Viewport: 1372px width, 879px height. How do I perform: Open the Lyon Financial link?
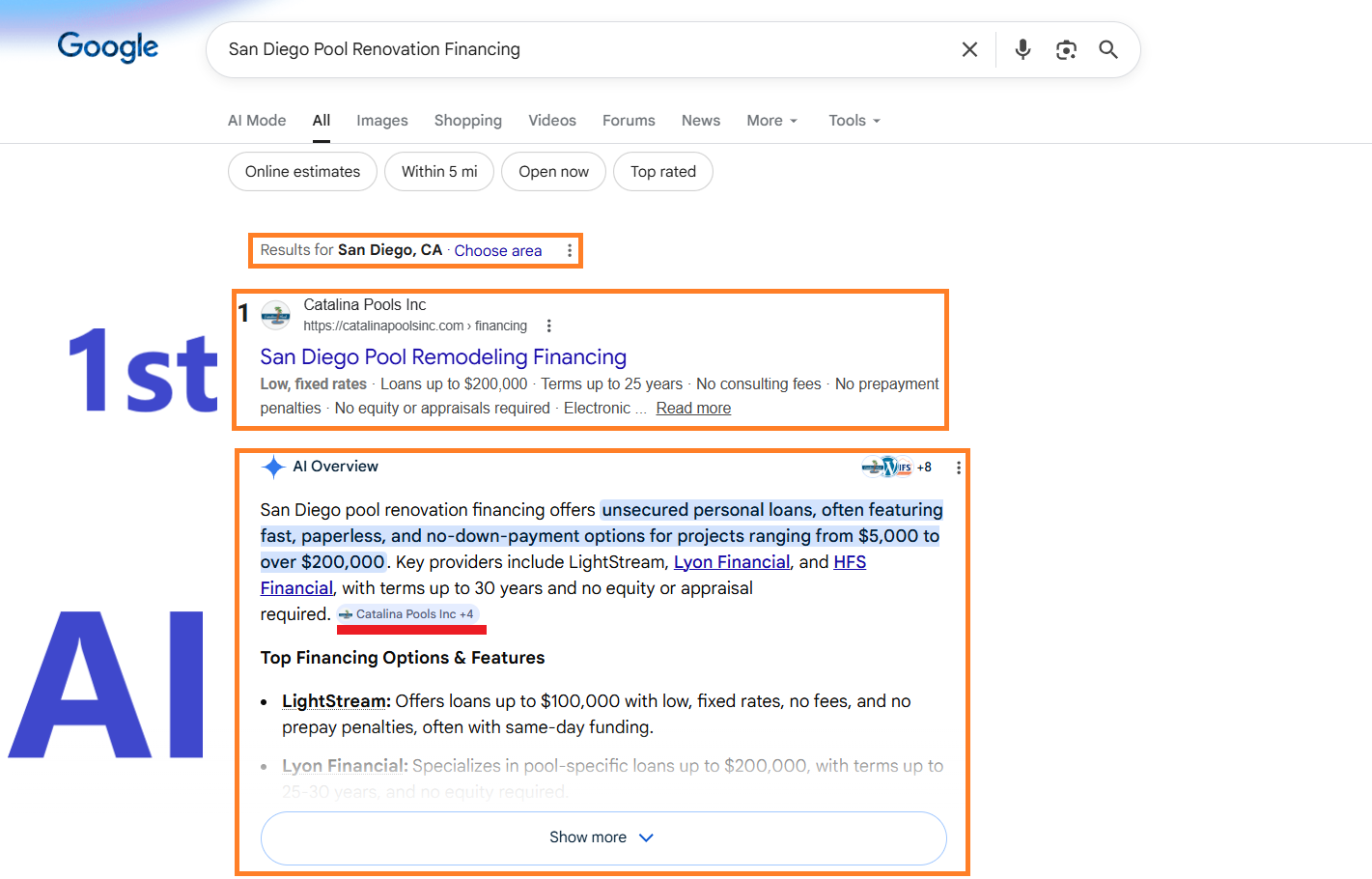click(732, 562)
